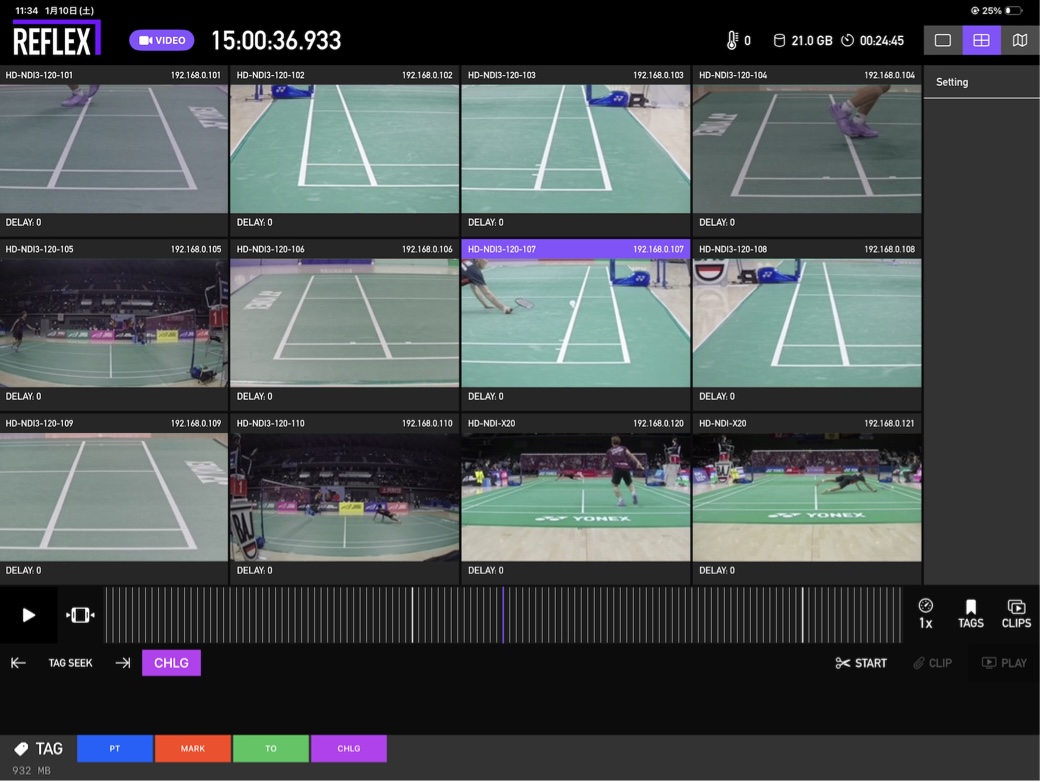Add an orange MARK tag
Viewport: 1040px width, 782px height.
[193, 748]
